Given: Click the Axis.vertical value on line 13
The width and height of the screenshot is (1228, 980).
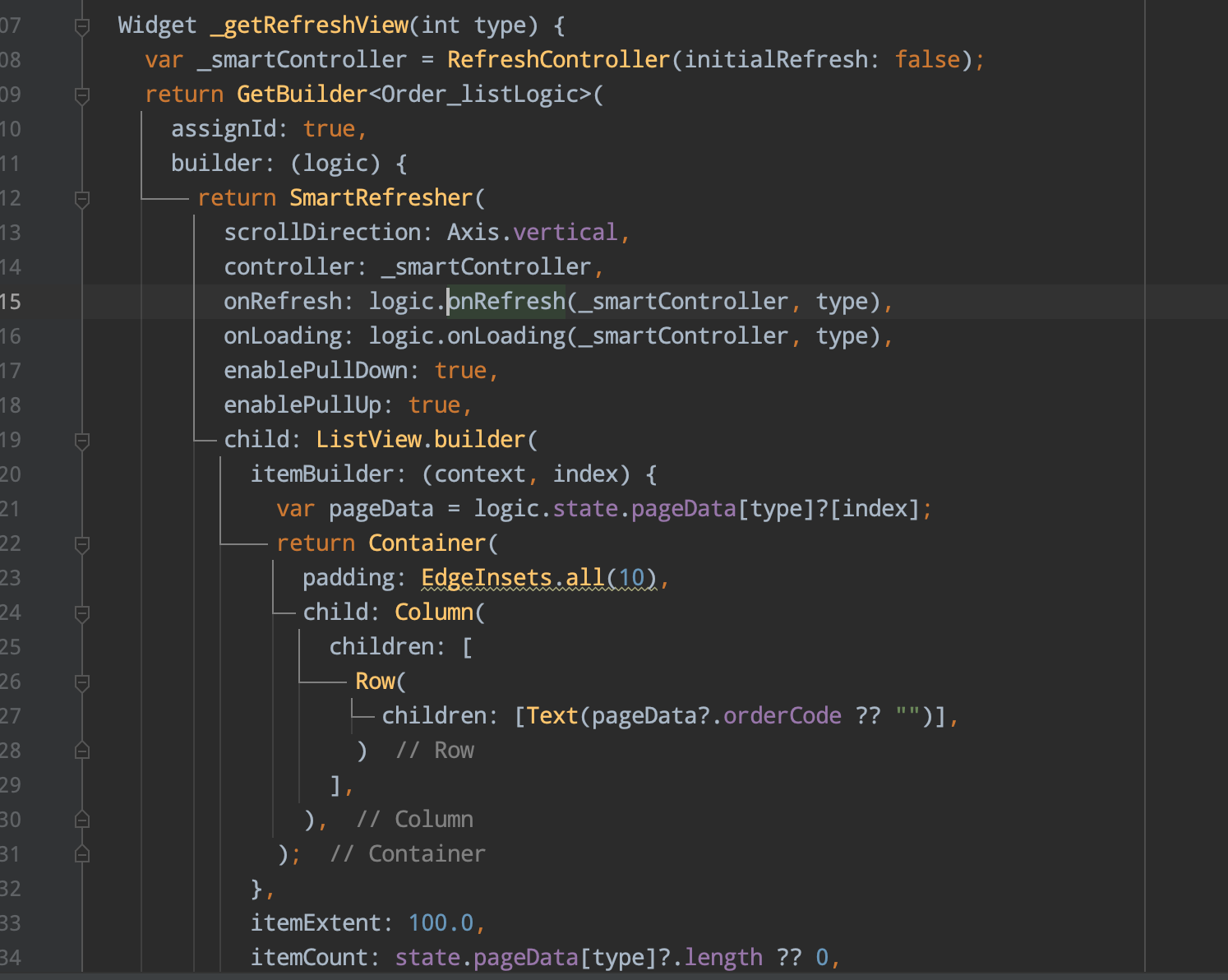Looking at the screenshot, I should point(533,232).
